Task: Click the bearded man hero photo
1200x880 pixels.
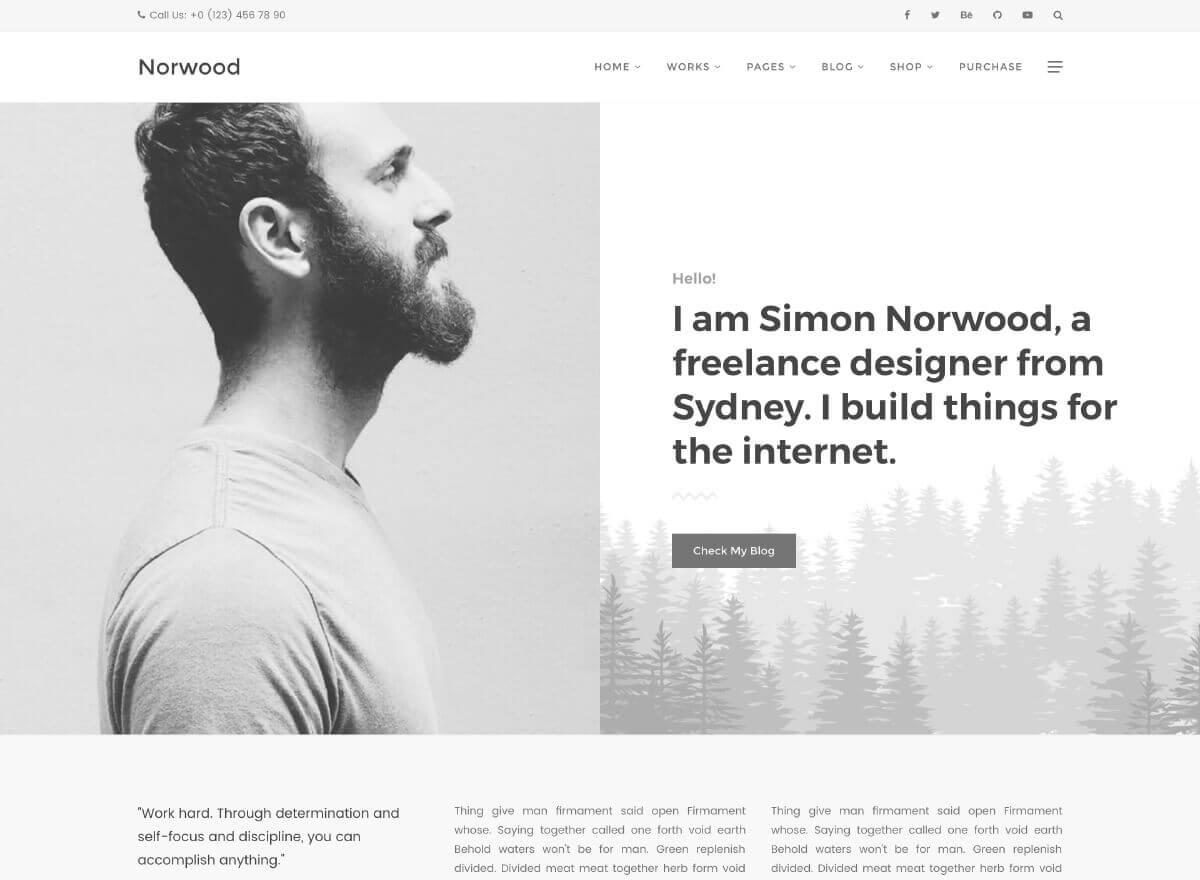Action: coord(300,418)
